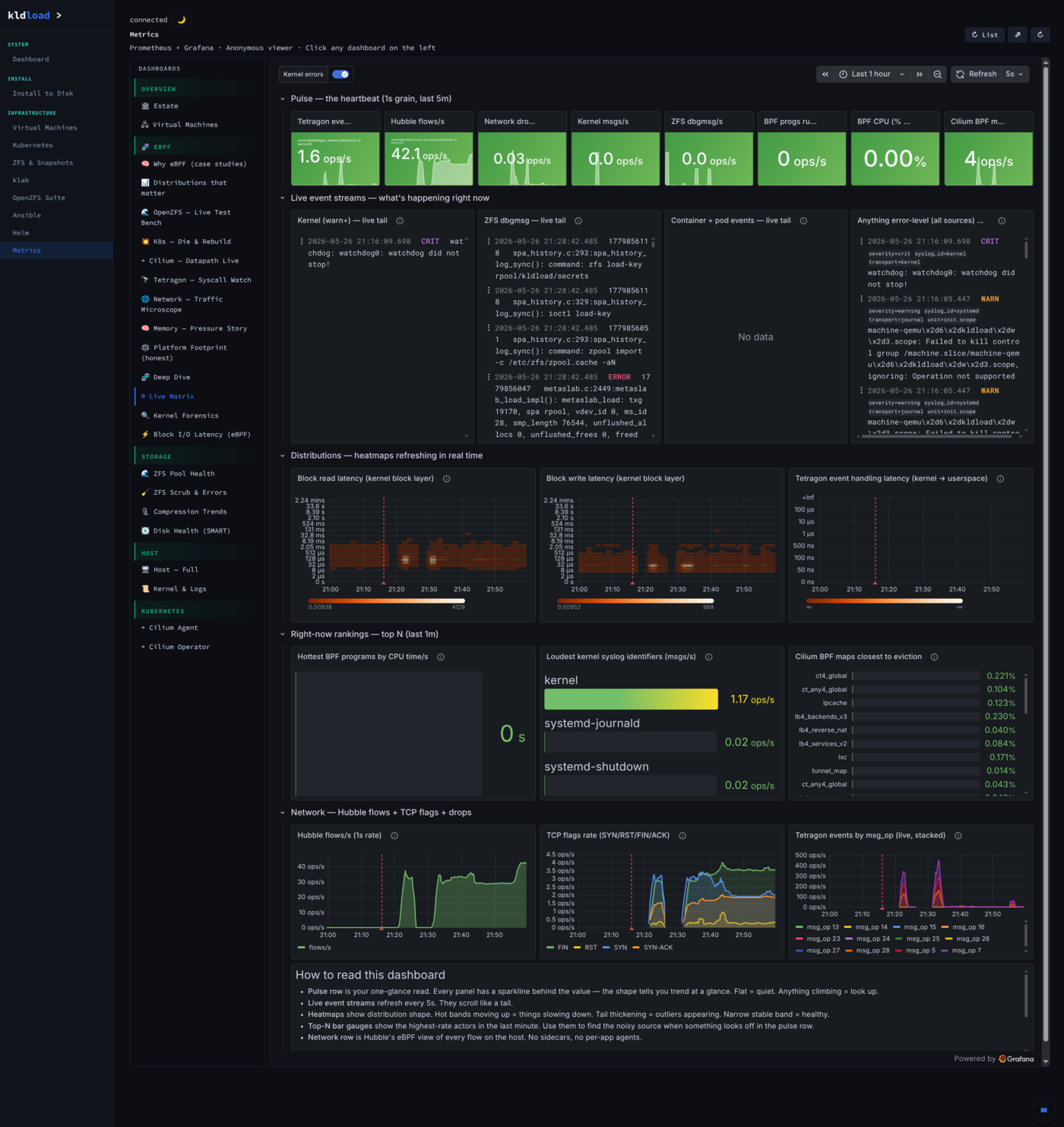Image resolution: width=1064 pixels, height=1127 pixels.
Task: Open the 5s refresh interval dropdown
Action: 1015,74
